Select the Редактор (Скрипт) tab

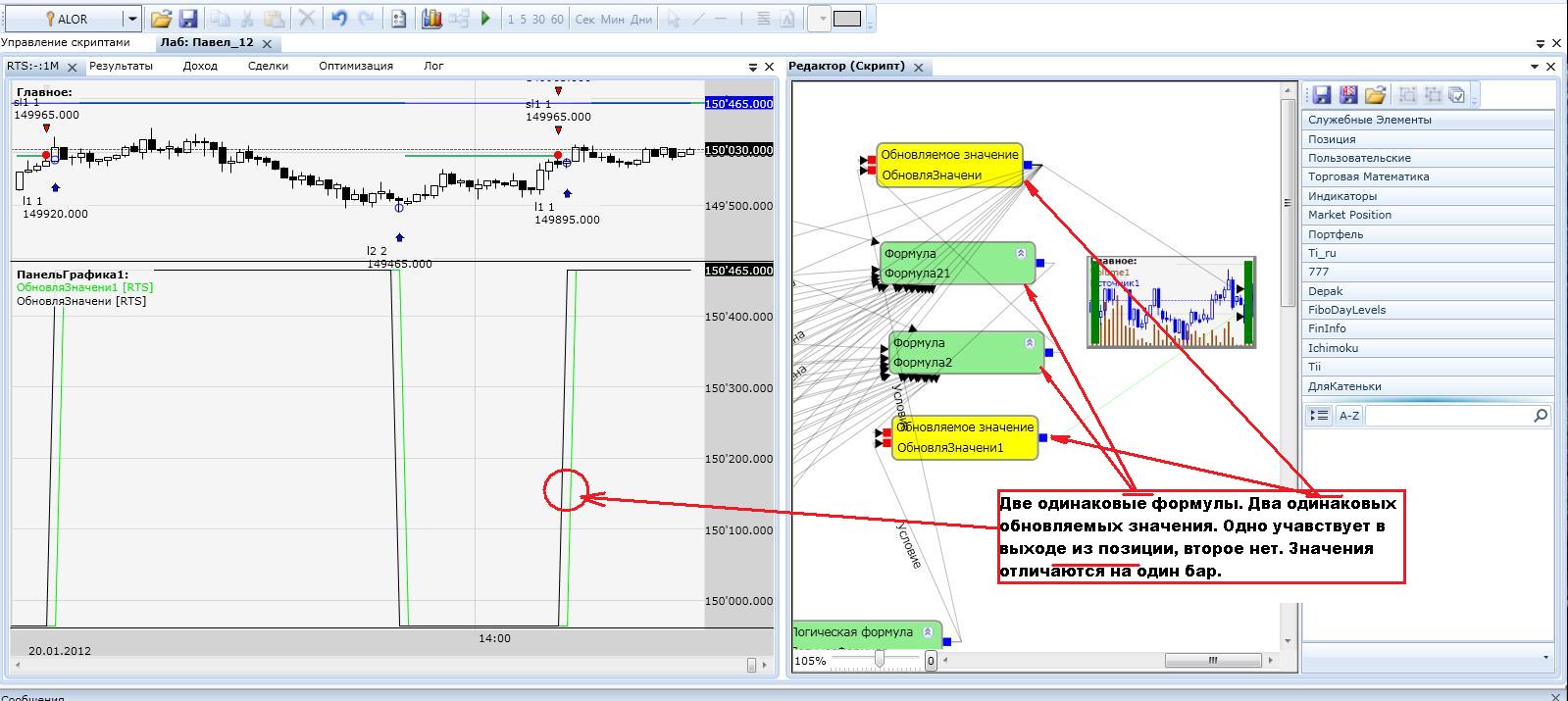(848, 67)
